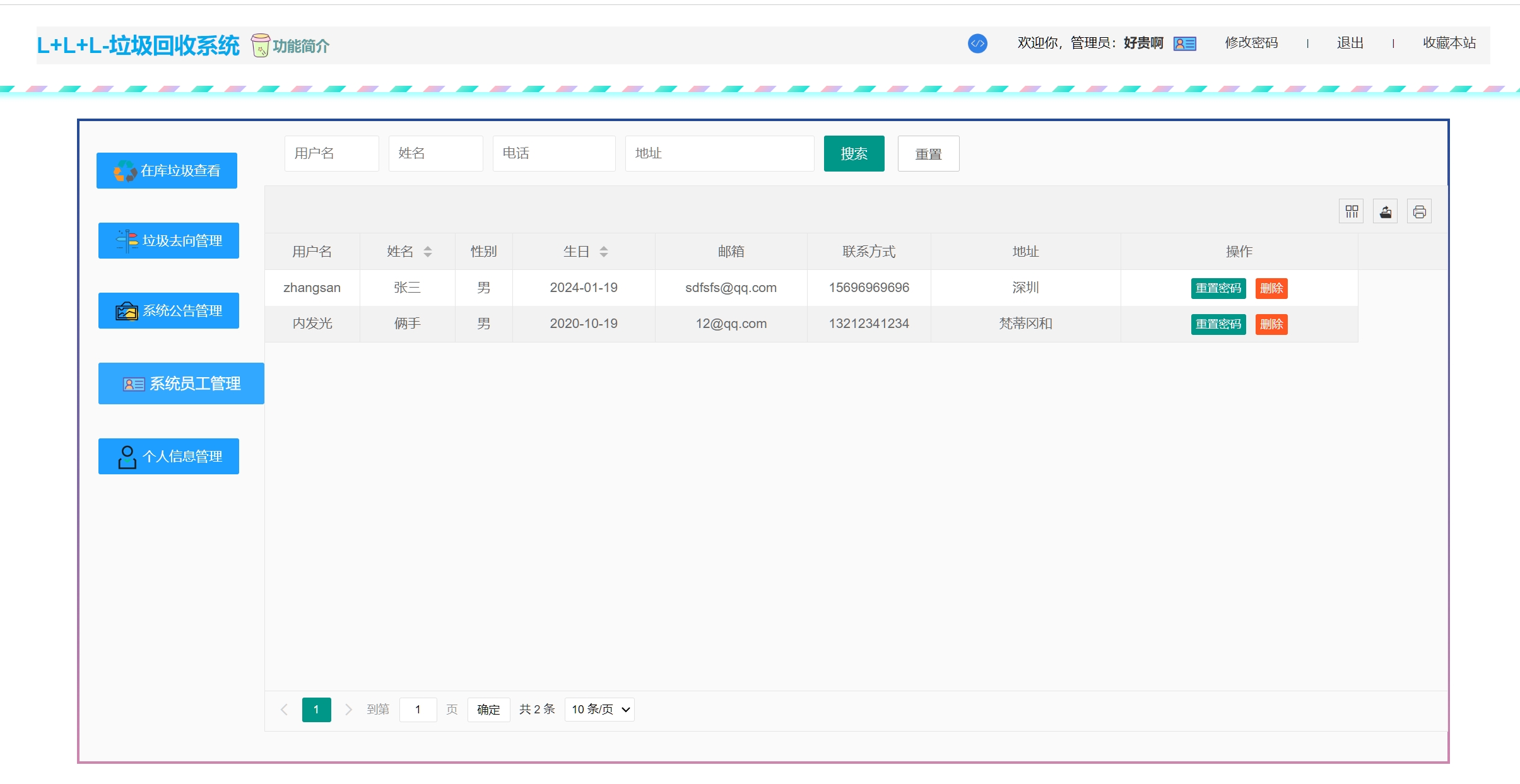The width and height of the screenshot is (1520, 784).
Task: Click the 搜索 button
Action: tap(854, 153)
